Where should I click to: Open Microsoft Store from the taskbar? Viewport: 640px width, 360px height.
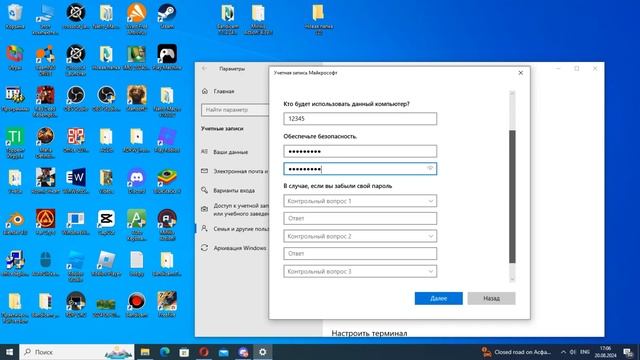(x=184, y=352)
